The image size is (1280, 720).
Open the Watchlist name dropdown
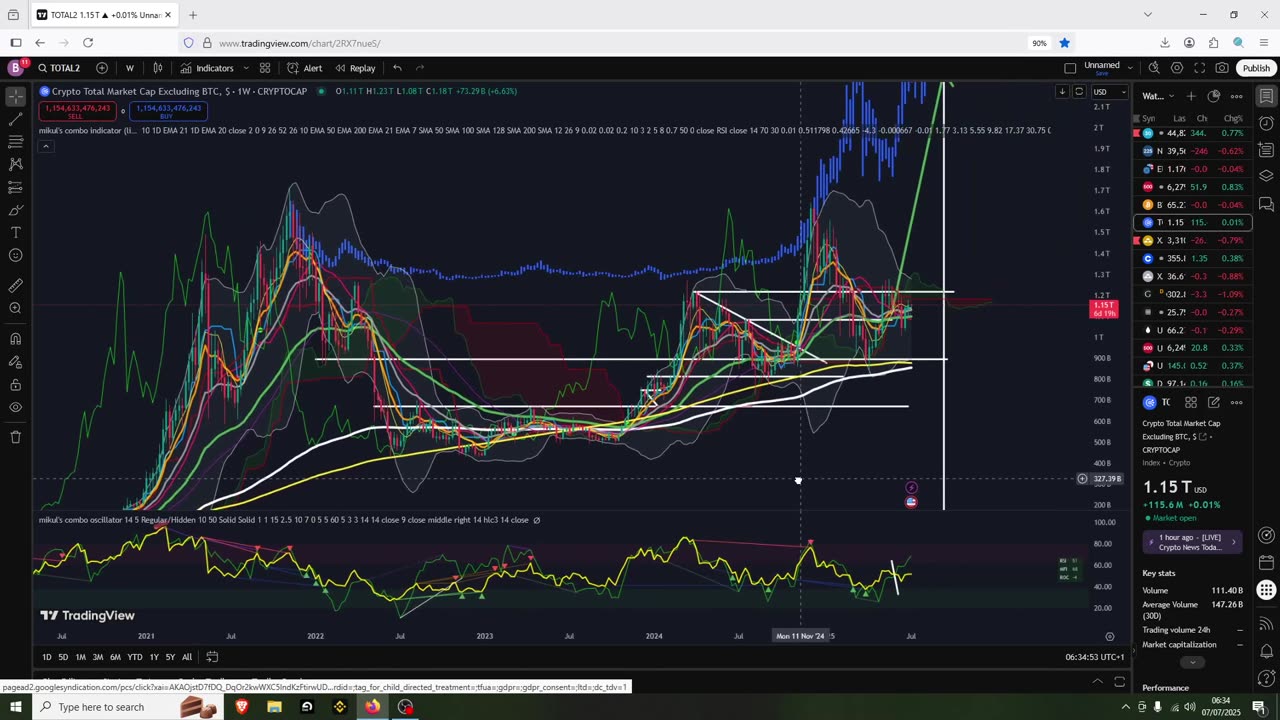click(x=1157, y=96)
